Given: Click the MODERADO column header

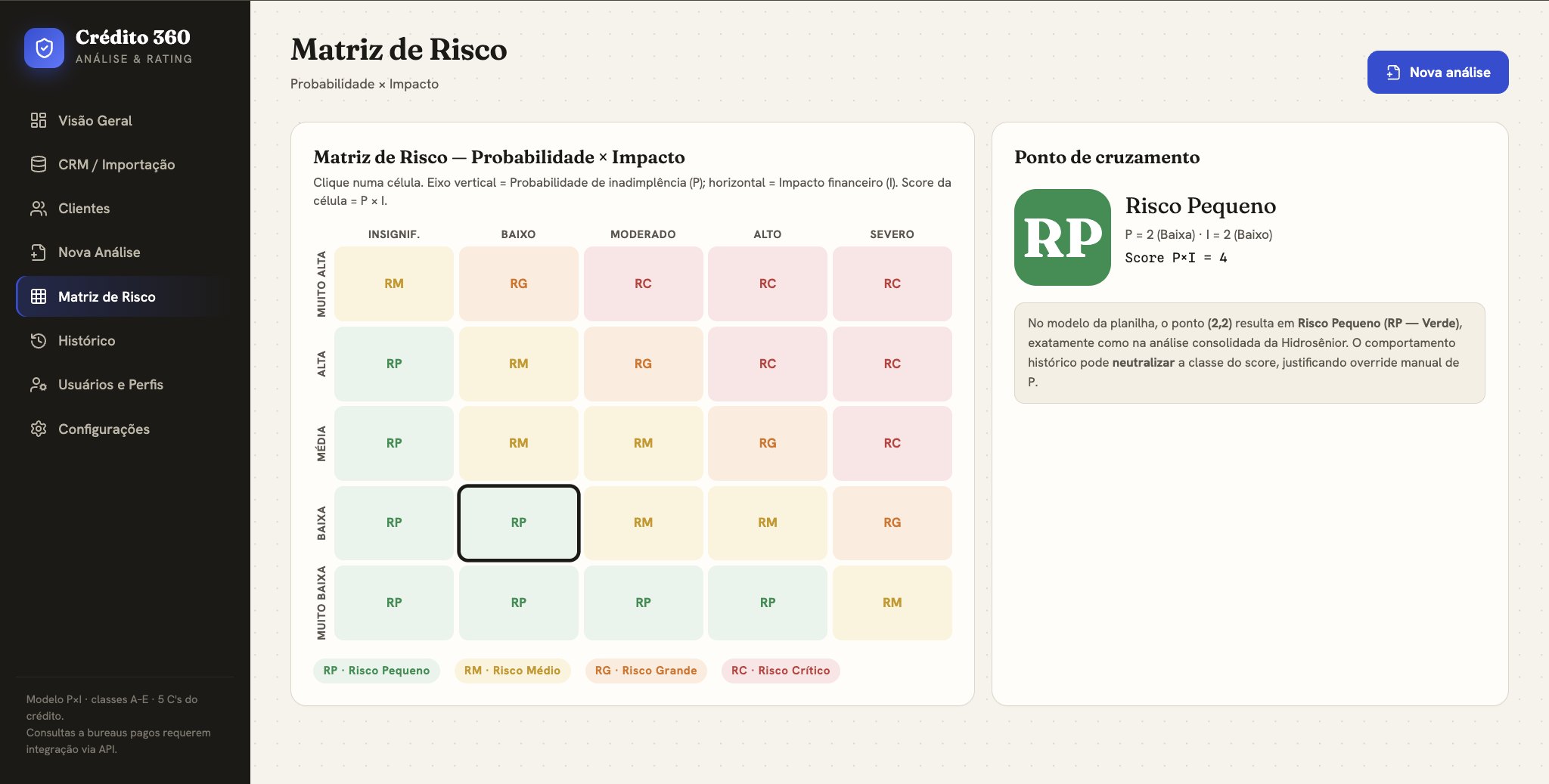Looking at the screenshot, I should [x=643, y=234].
